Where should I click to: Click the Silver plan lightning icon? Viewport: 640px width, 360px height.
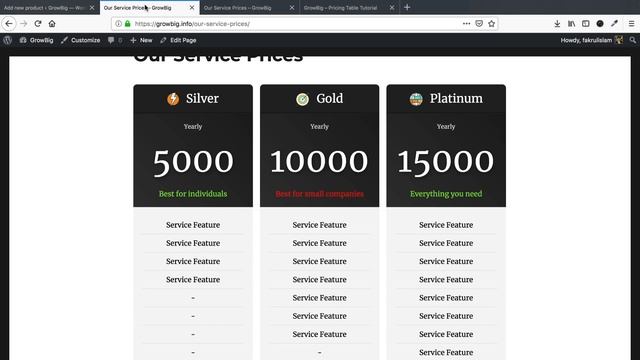[x=173, y=99]
